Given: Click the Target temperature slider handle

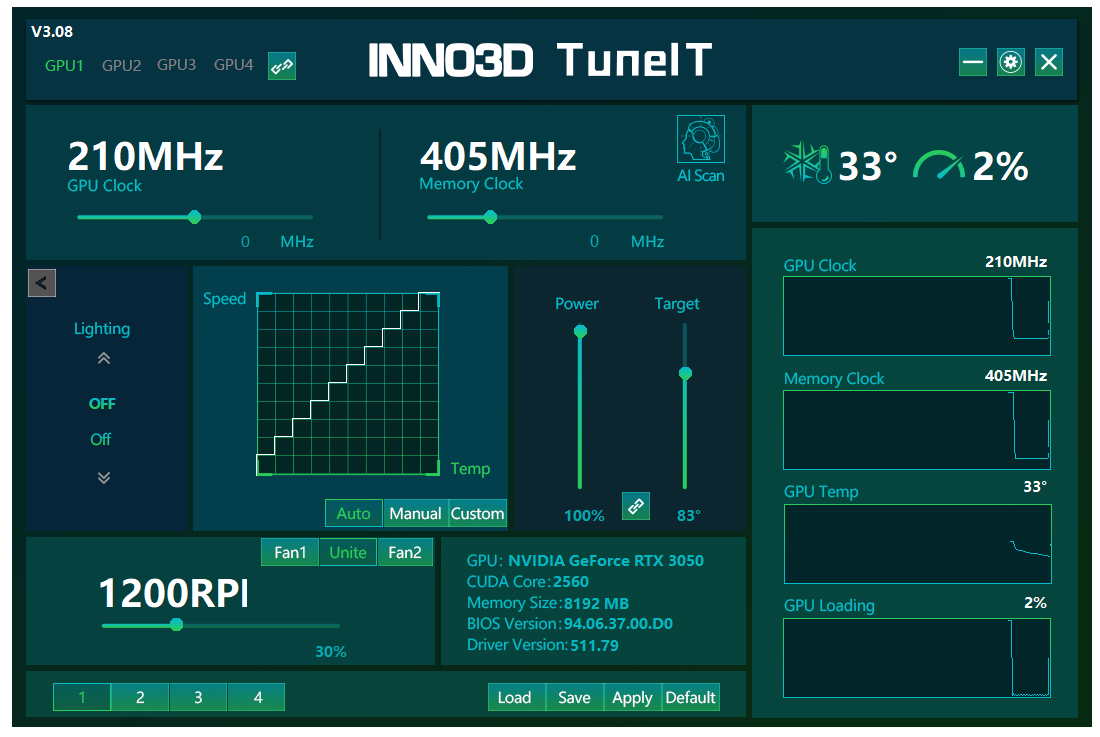Looking at the screenshot, I should [685, 373].
